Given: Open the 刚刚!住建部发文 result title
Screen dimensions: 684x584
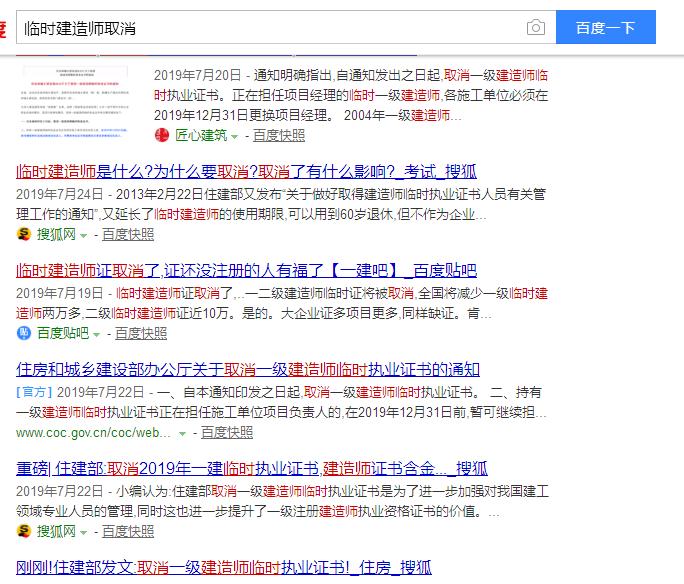Looking at the screenshot, I should click(x=224, y=567).
